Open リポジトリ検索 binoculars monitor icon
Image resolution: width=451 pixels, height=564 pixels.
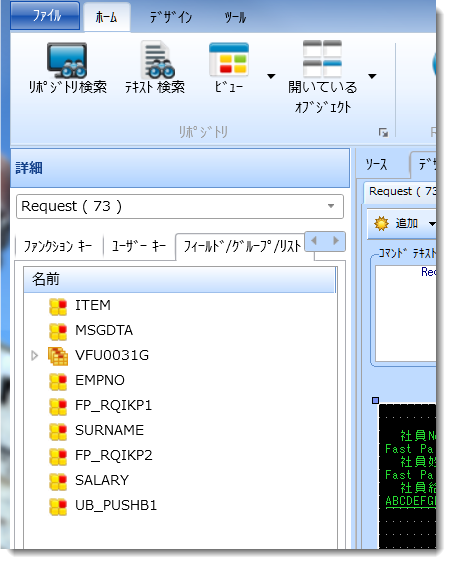click(67, 60)
